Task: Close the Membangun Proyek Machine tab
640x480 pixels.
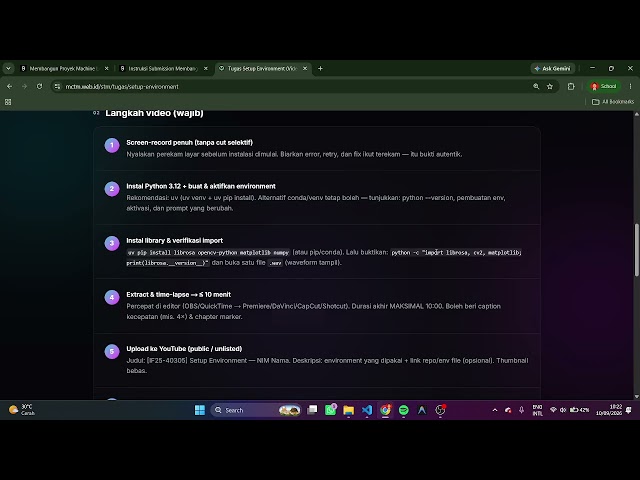Action: (107, 69)
